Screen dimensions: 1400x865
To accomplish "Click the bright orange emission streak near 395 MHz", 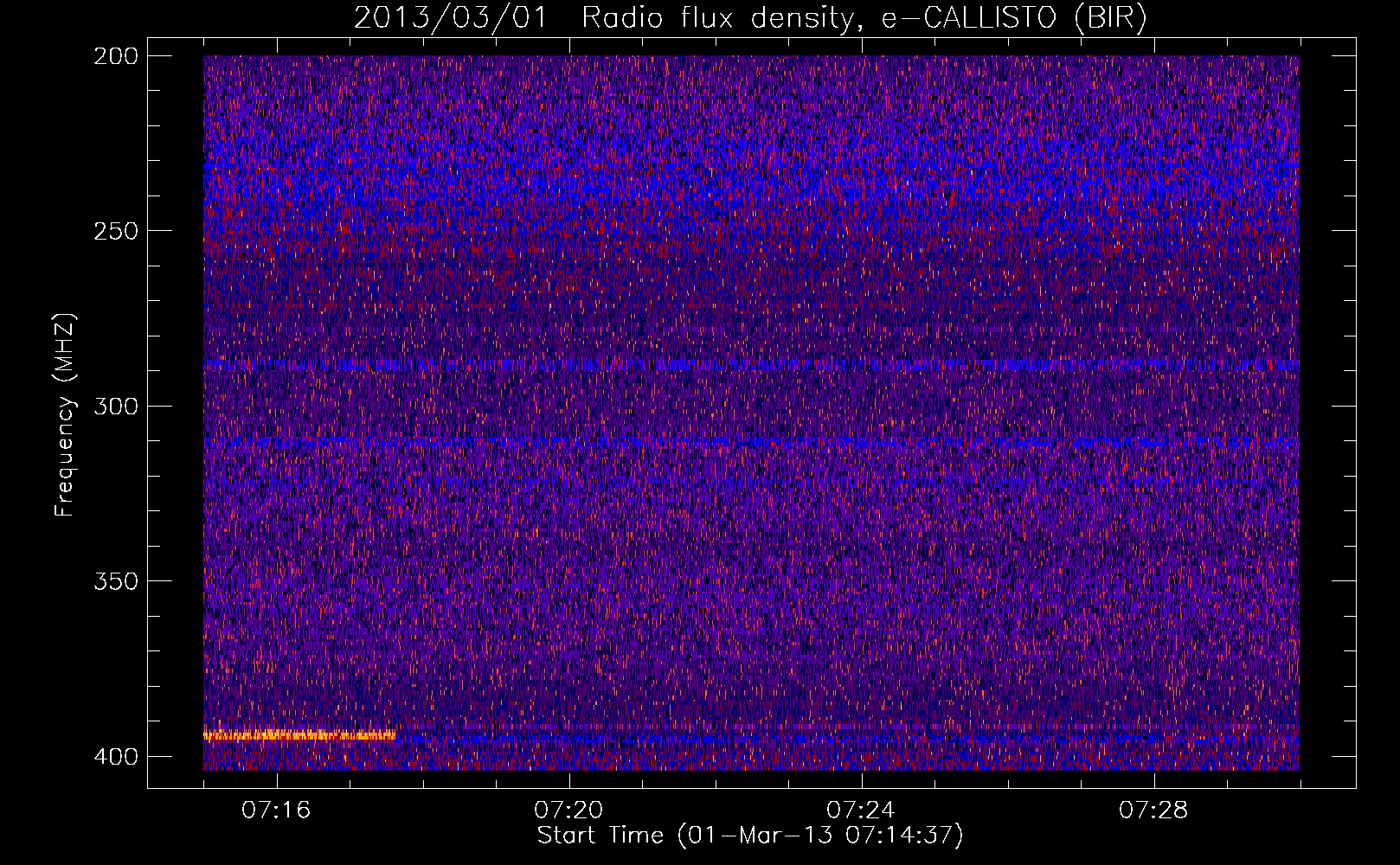I will (x=299, y=735).
